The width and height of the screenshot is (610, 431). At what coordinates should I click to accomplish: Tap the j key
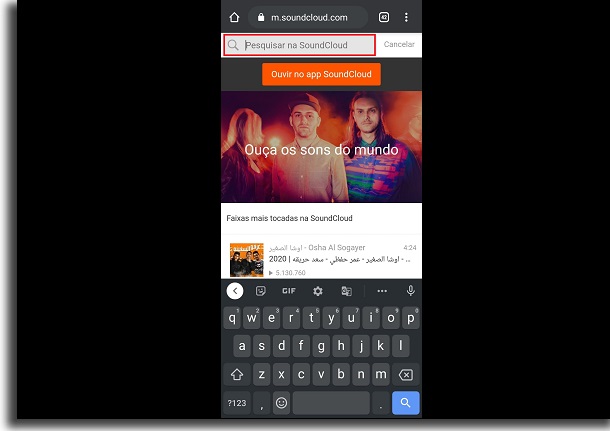(x=361, y=346)
